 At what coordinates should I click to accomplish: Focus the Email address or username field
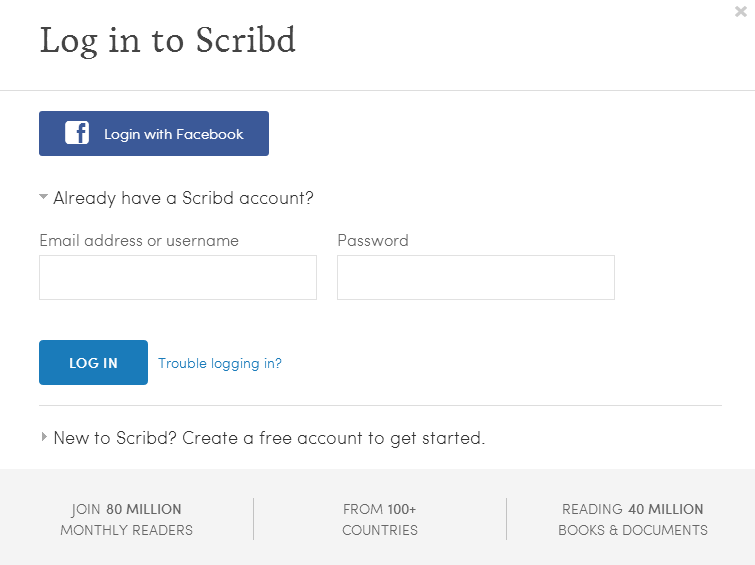tap(178, 277)
